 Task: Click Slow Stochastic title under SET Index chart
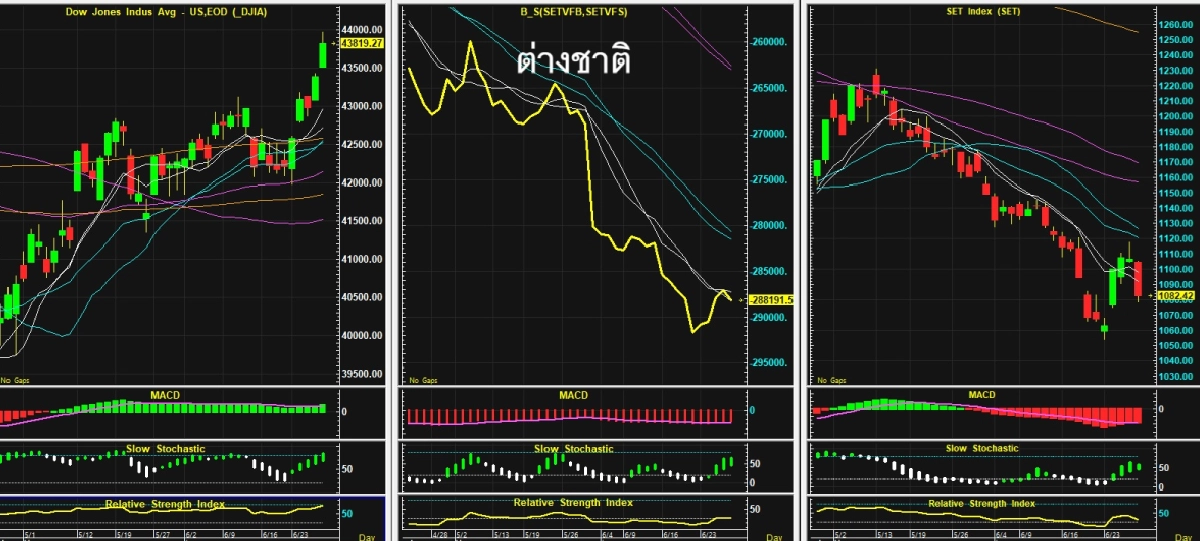[981, 449]
